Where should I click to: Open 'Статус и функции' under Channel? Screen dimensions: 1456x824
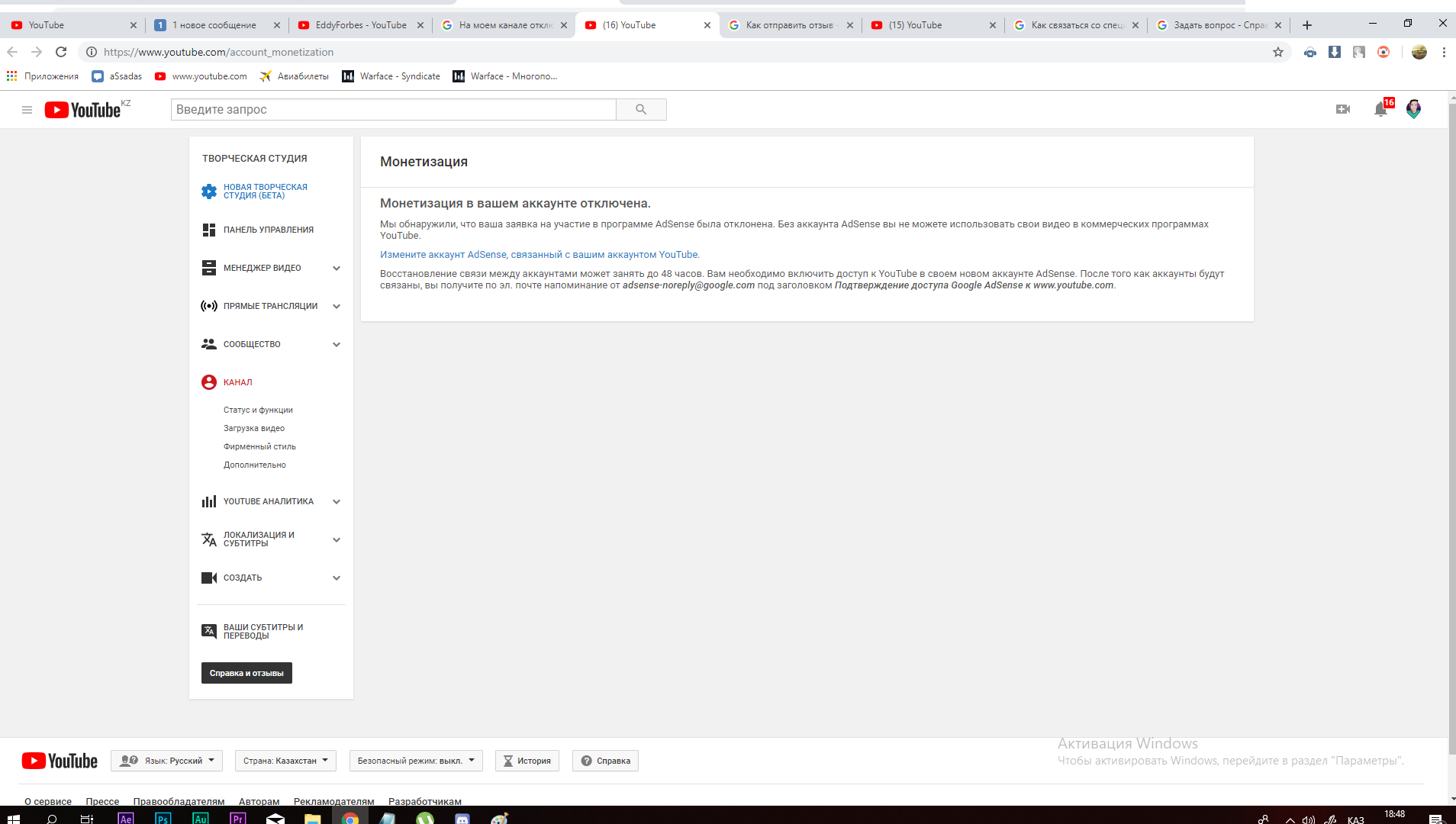258,410
